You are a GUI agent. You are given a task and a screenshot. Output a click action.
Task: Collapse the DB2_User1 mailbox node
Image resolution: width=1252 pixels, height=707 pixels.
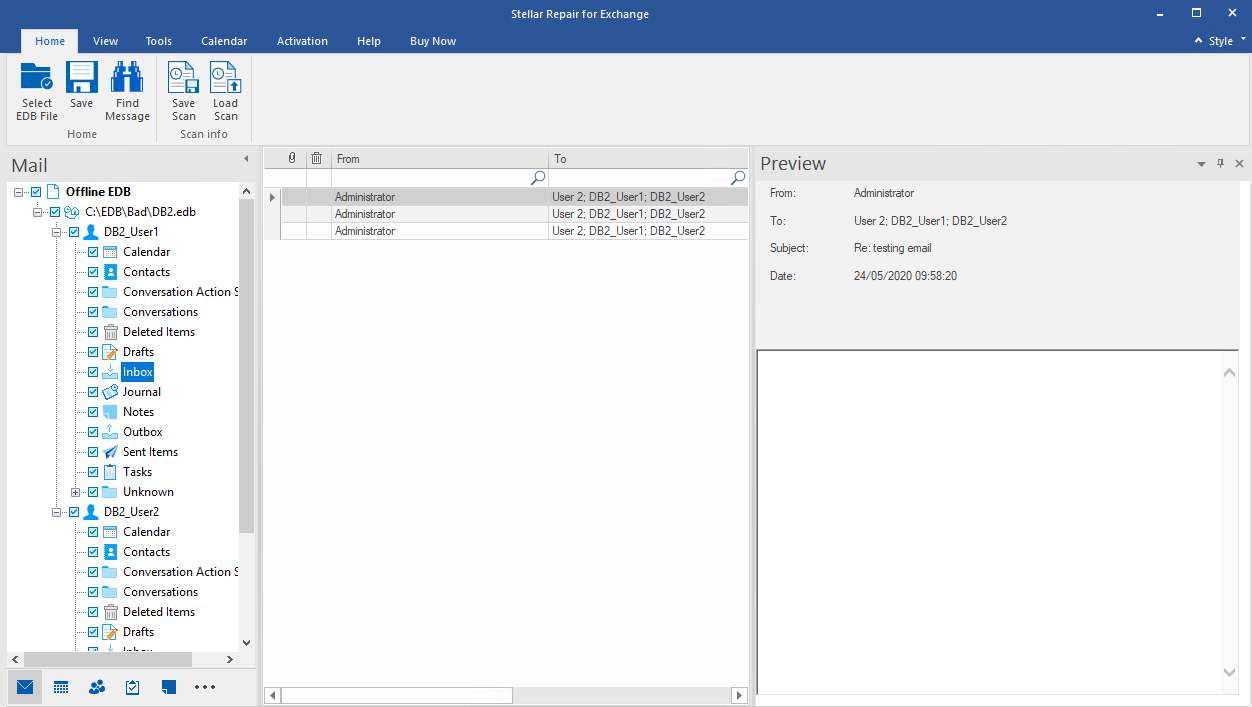(x=57, y=232)
